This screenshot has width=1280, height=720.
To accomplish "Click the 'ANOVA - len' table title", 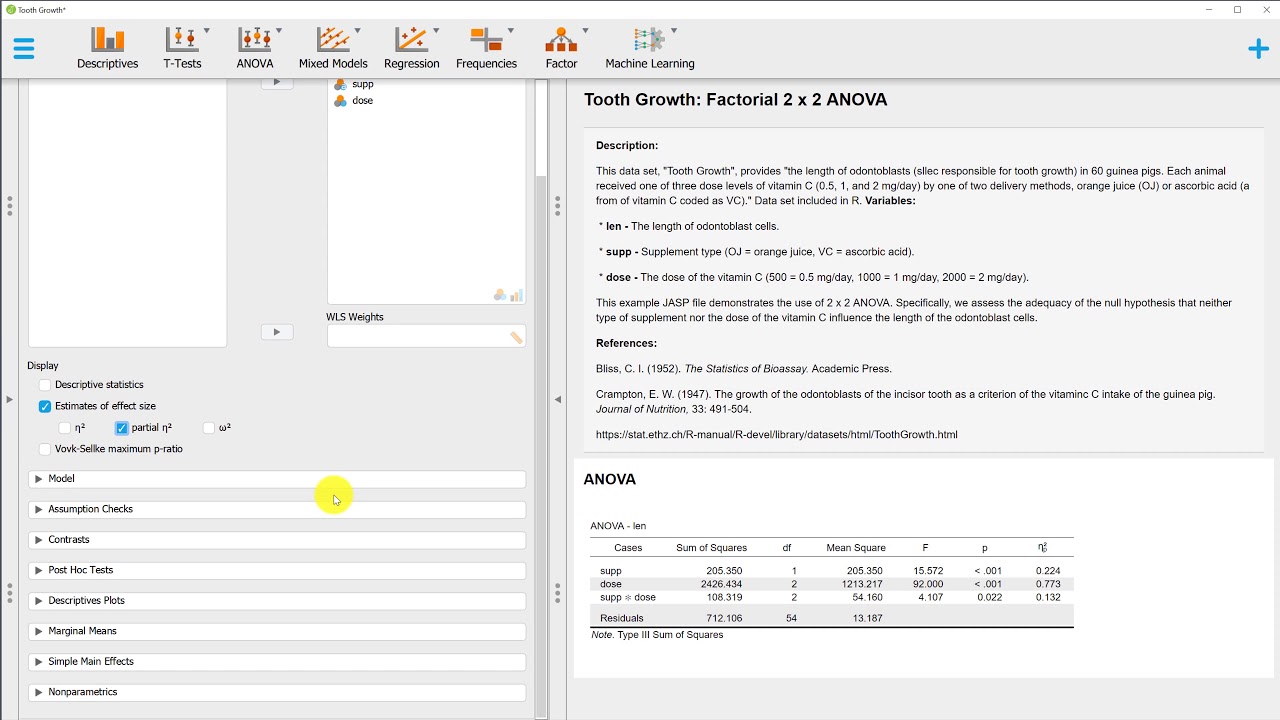I will tap(618, 526).
